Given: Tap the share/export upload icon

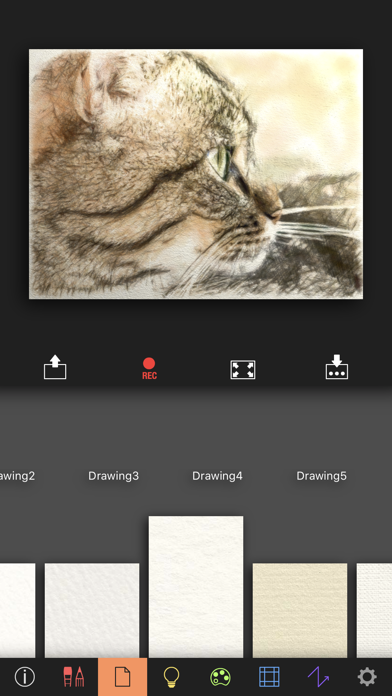Looking at the screenshot, I should click(x=55, y=367).
